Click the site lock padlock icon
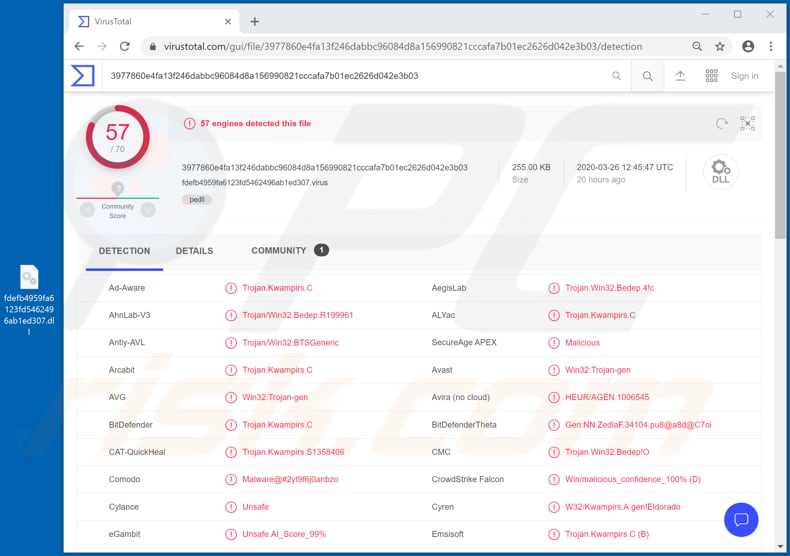 click(153, 46)
